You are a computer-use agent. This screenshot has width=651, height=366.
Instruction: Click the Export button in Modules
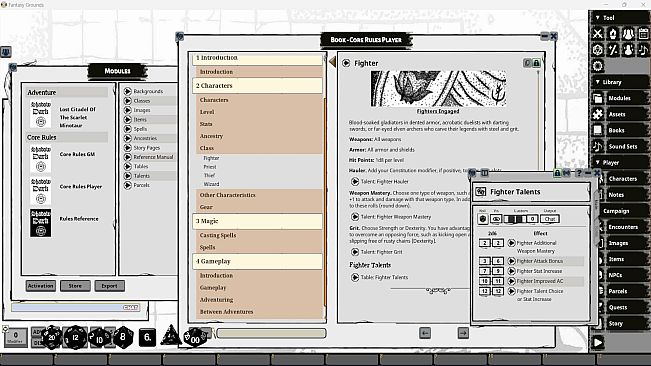(x=110, y=286)
